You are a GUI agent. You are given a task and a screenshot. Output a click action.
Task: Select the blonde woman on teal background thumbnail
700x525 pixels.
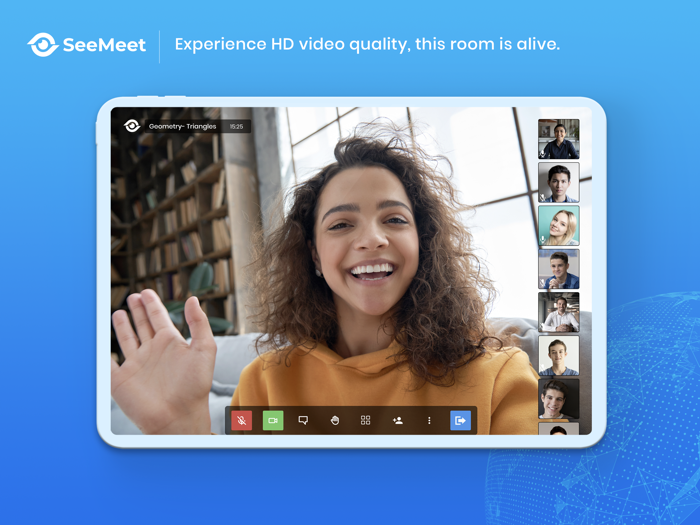click(x=558, y=225)
